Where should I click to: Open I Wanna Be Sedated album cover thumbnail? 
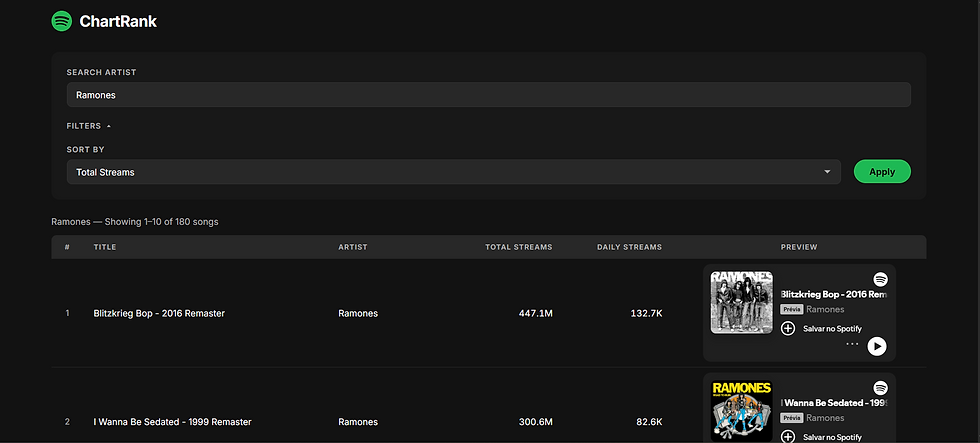point(741,411)
